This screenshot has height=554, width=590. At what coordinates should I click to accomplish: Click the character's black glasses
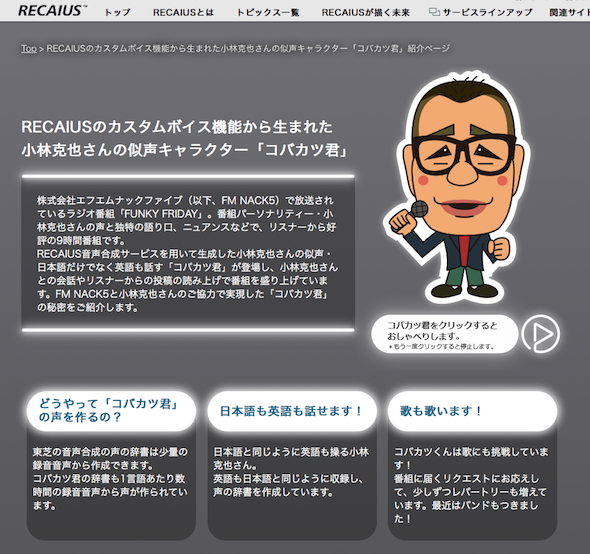click(x=464, y=154)
